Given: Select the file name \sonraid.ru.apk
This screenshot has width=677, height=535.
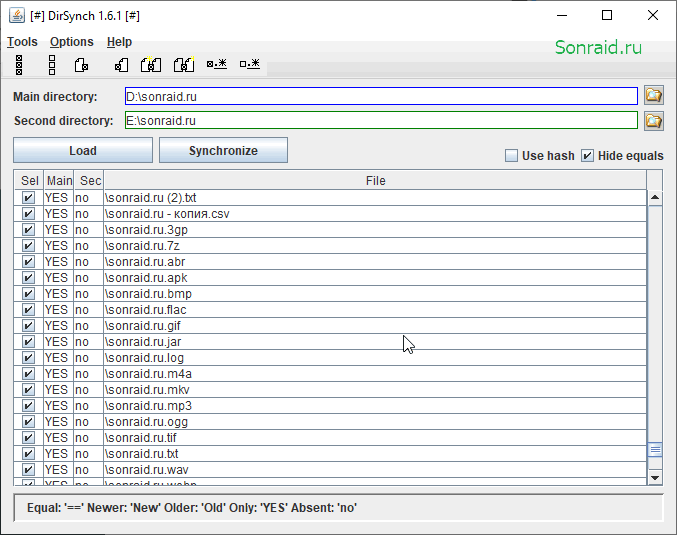Looking at the screenshot, I should click(146, 278).
